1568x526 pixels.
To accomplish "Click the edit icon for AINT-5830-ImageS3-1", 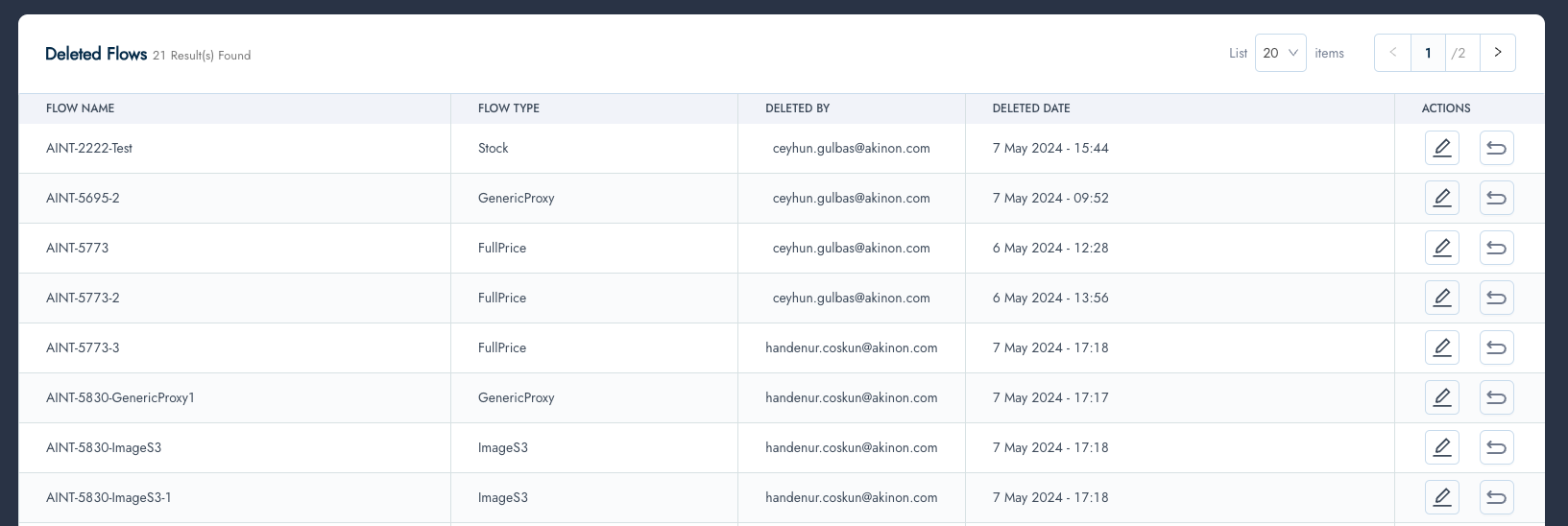I will [1441, 497].
